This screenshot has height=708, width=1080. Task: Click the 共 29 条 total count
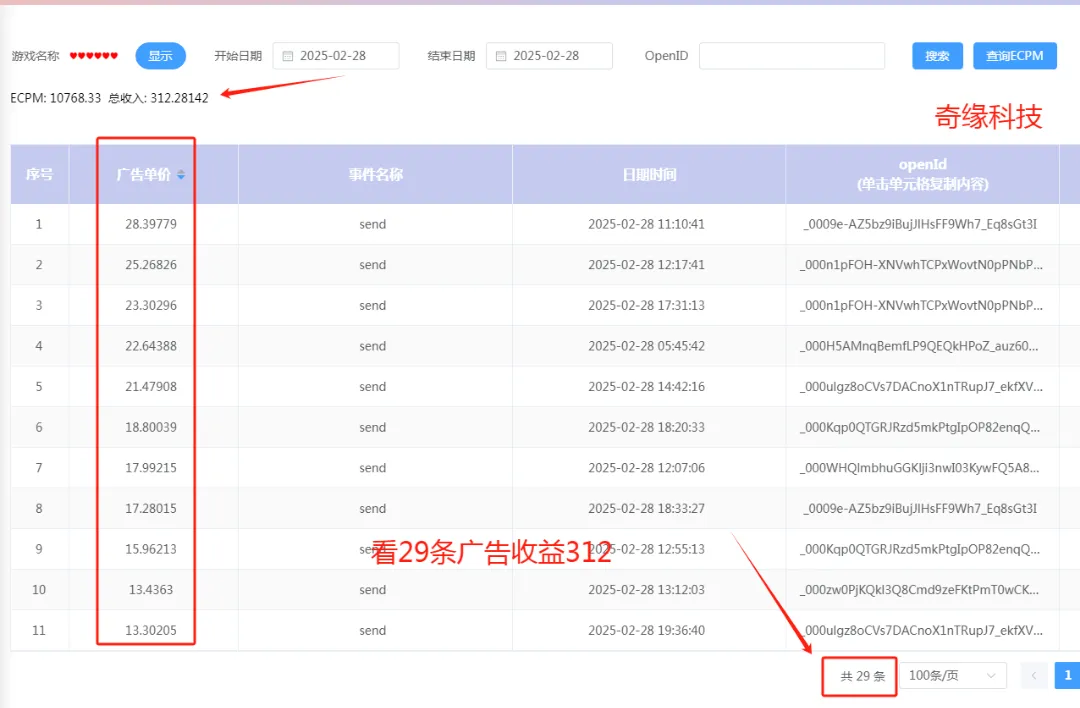(x=862, y=676)
